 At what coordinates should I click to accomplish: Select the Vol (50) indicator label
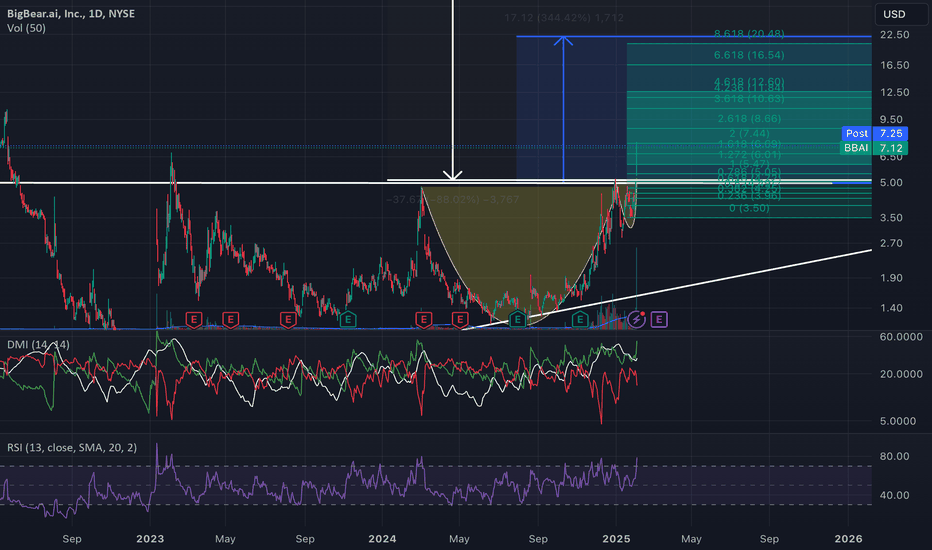tap(26, 28)
